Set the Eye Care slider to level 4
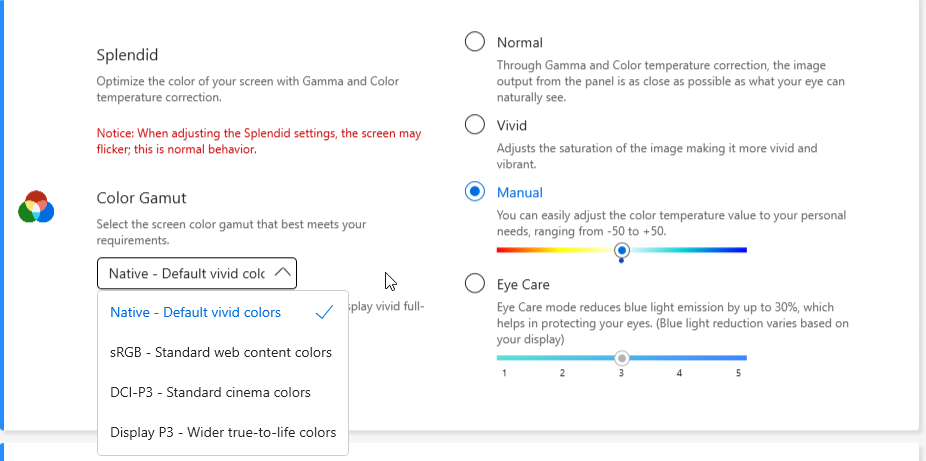The image size is (926, 461). [x=680, y=357]
